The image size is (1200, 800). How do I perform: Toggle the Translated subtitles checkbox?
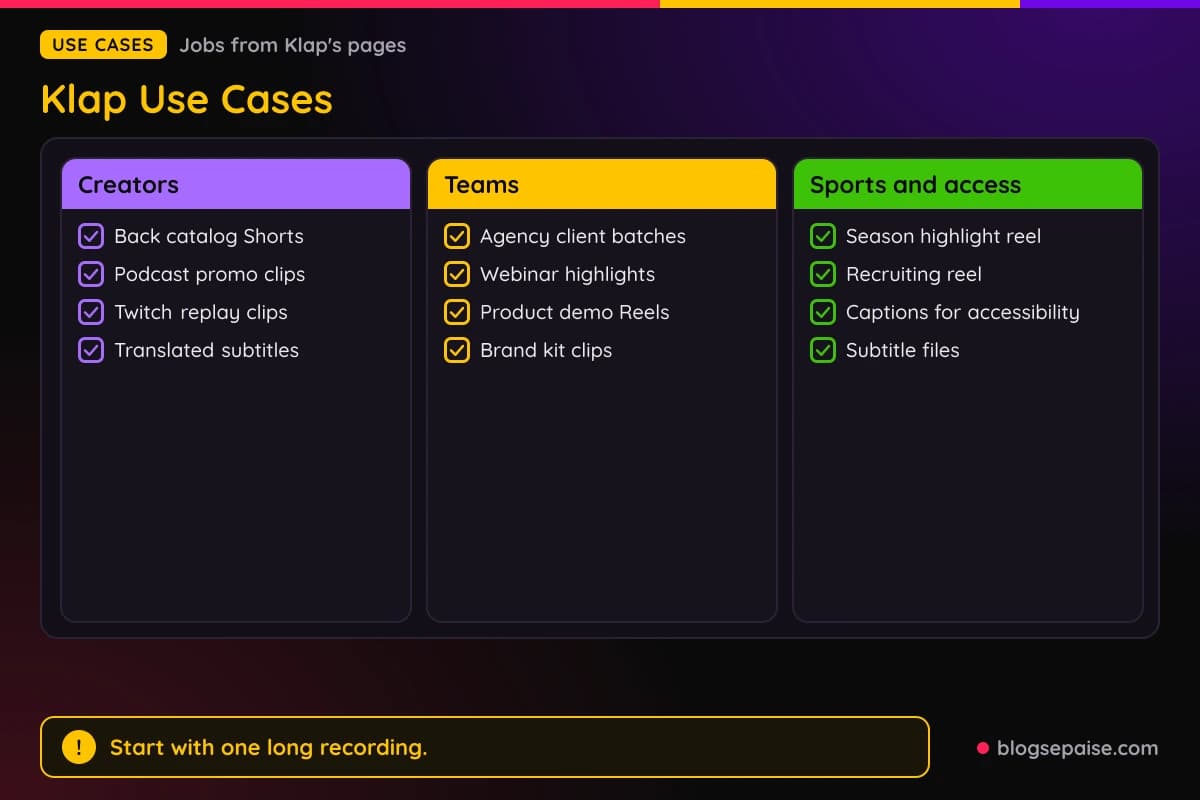pos(91,350)
